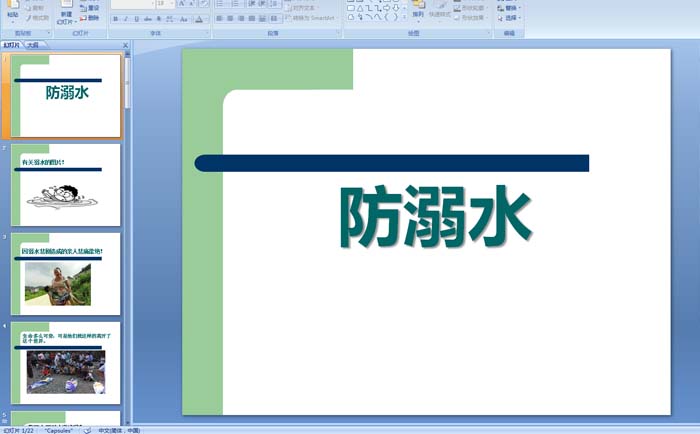The width and height of the screenshot is (700, 434).
Task: Convert text to SmartArt
Action: pyautogui.click(x=311, y=18)
